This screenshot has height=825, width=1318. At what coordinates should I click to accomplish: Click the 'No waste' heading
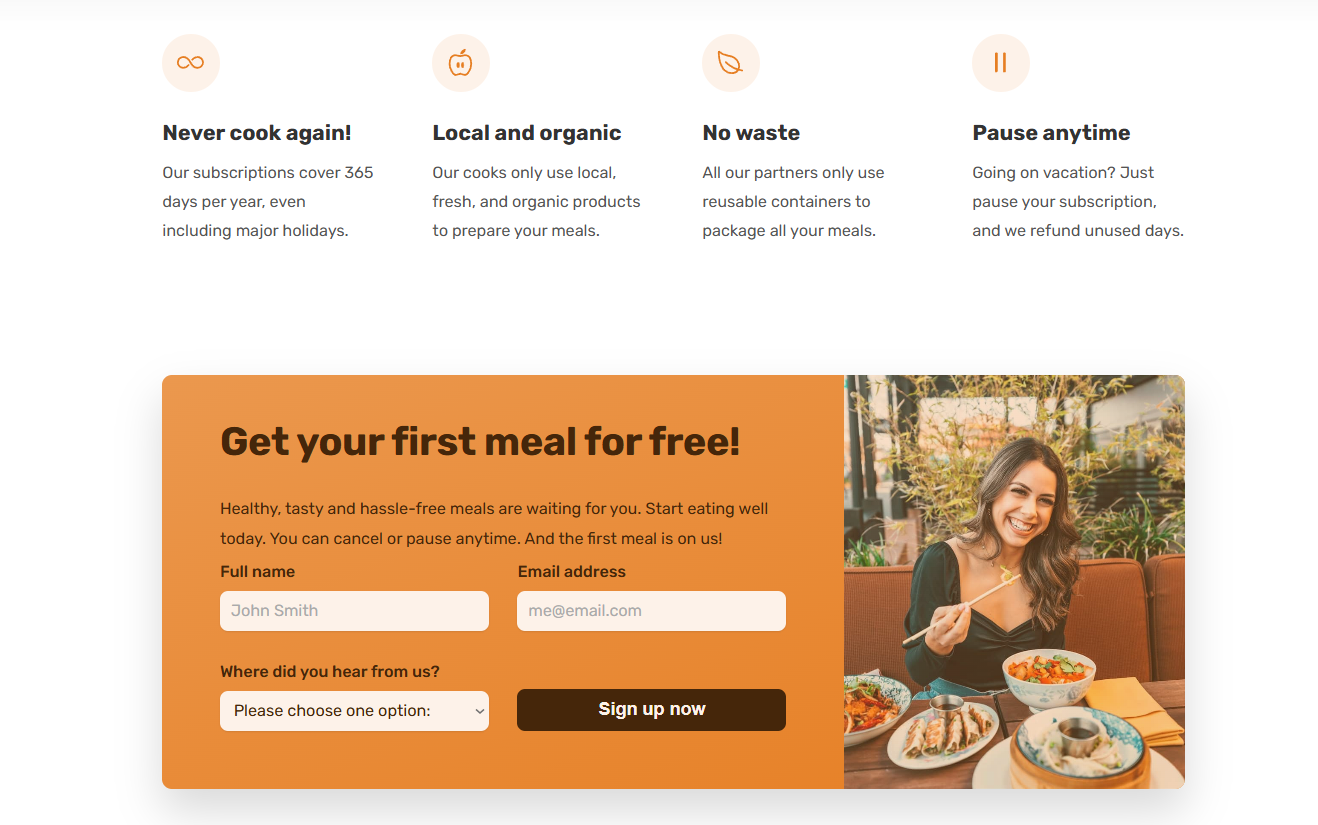[x=751, y=133]
